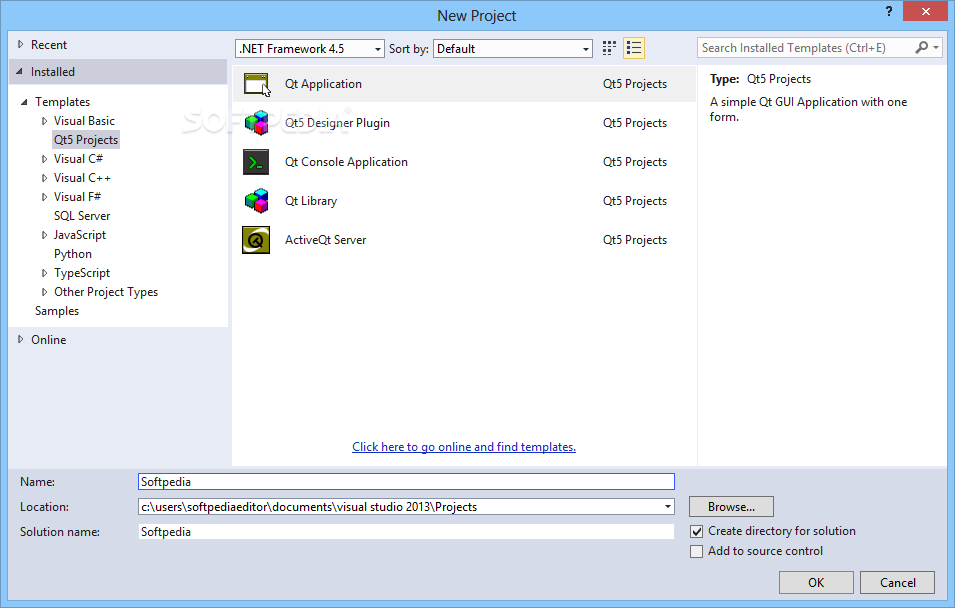The height and width of the screenshot is (608, 955).
Task: Click the ActiveQt Server icon
Action: pos(256,240)
